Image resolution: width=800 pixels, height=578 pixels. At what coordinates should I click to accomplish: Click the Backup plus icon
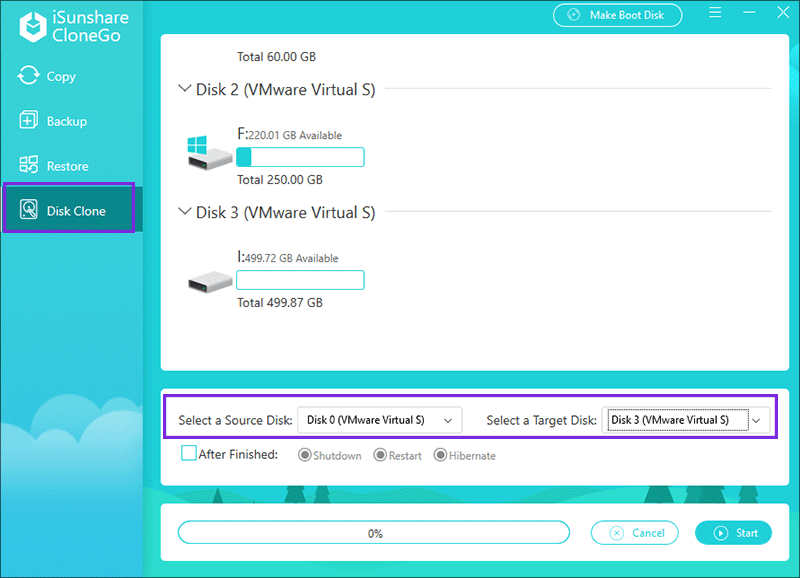pyautogui.click(x=28, y=121)
